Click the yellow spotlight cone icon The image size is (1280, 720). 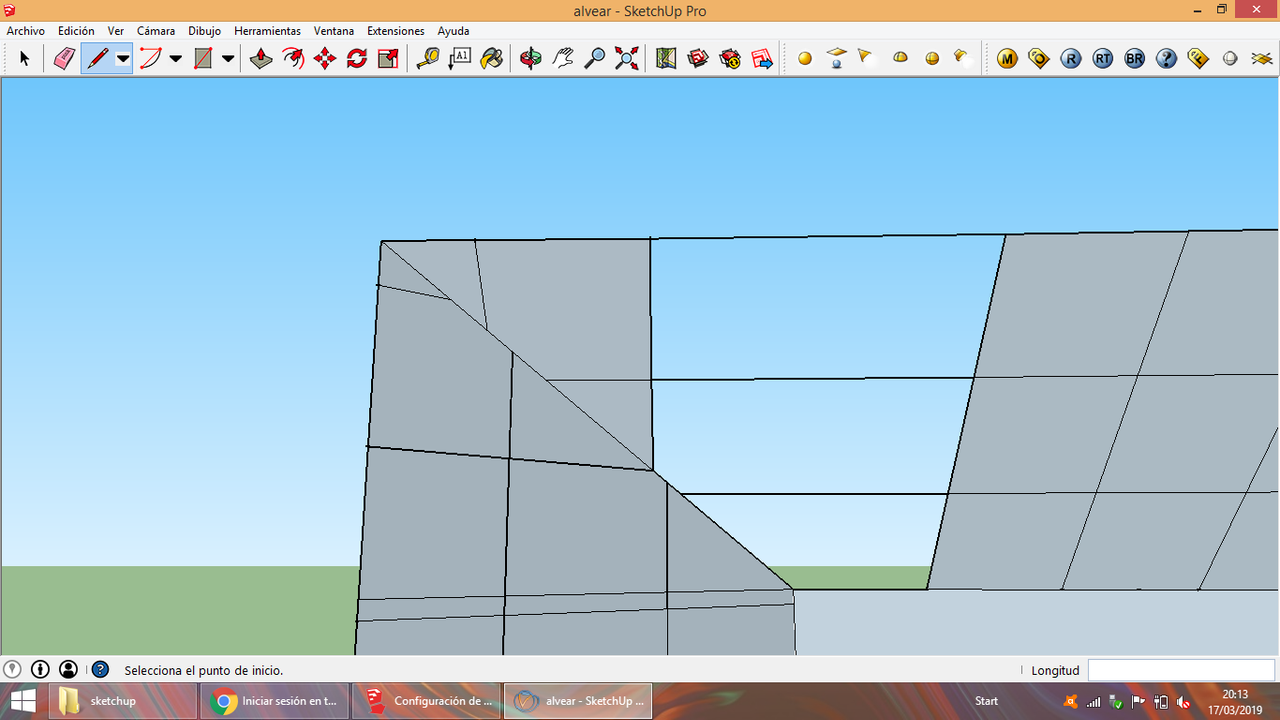[x=866, y=58]
